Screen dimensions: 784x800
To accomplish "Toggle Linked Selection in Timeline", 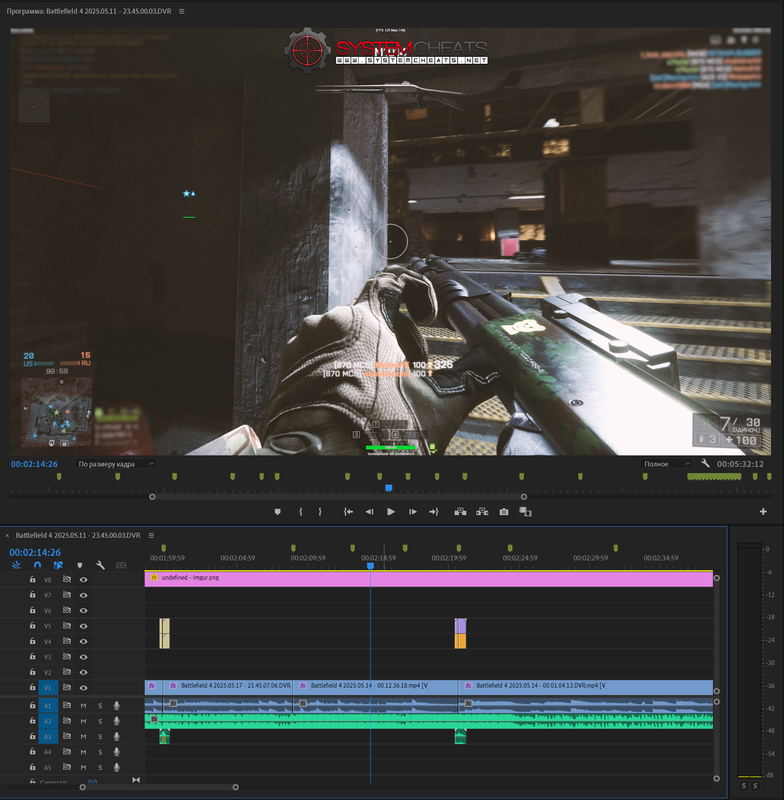I will pos(58,565).
